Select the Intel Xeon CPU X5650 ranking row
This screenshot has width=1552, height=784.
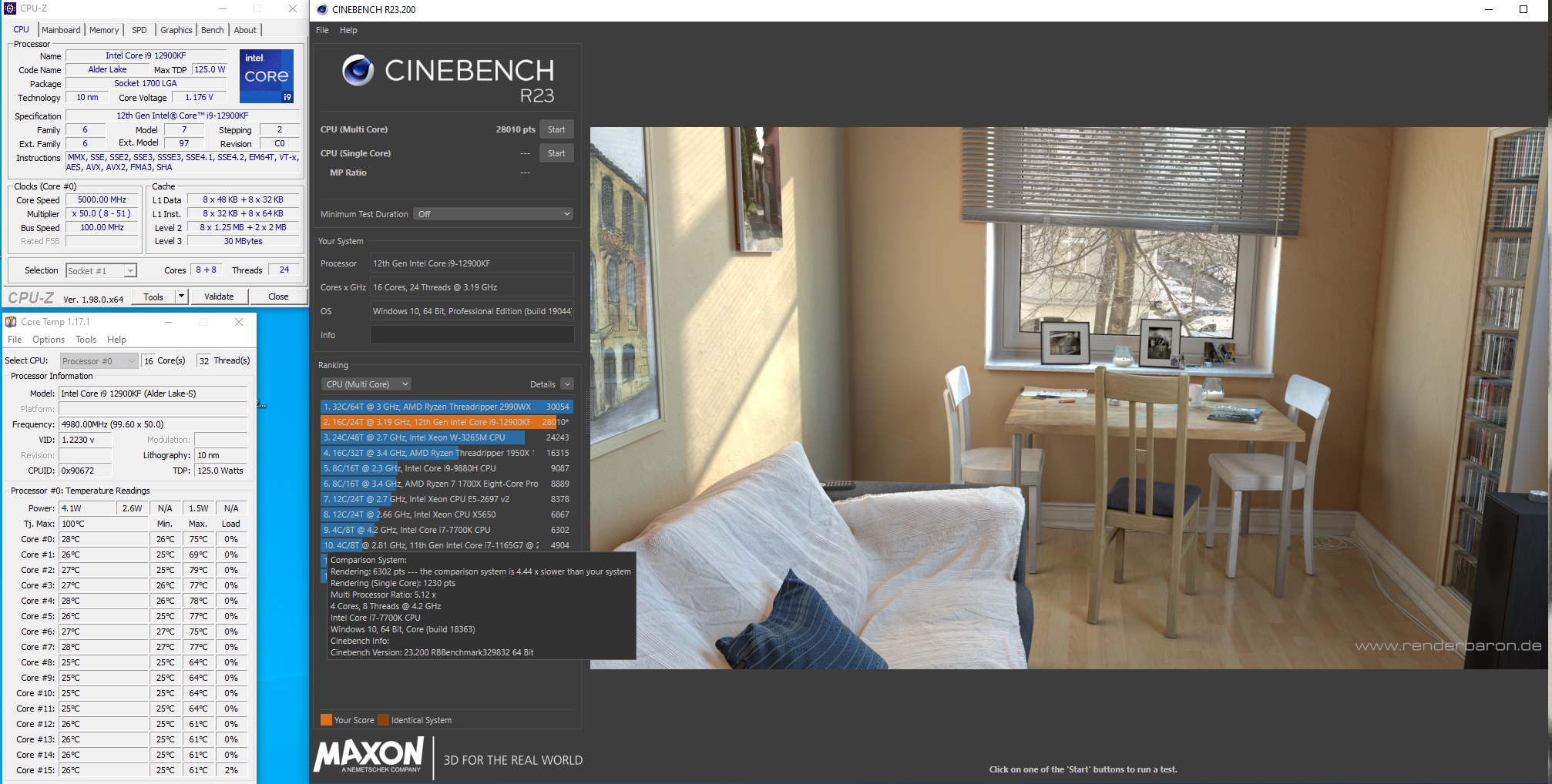pyautogui.click(x=446, y=514)
